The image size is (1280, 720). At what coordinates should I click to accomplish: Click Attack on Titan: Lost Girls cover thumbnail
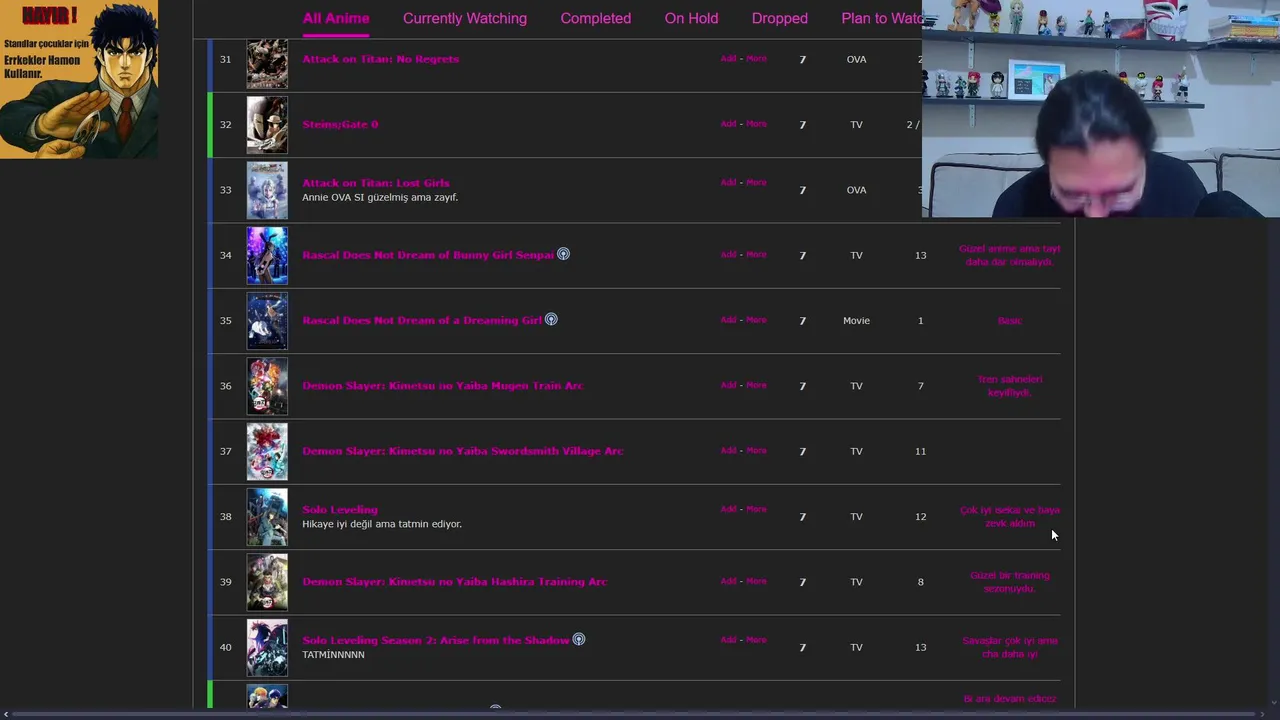[x=267, y=190]
